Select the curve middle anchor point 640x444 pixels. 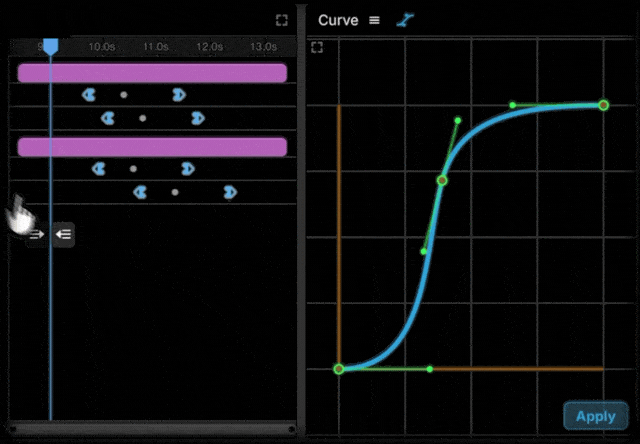(x=442, y=180)
